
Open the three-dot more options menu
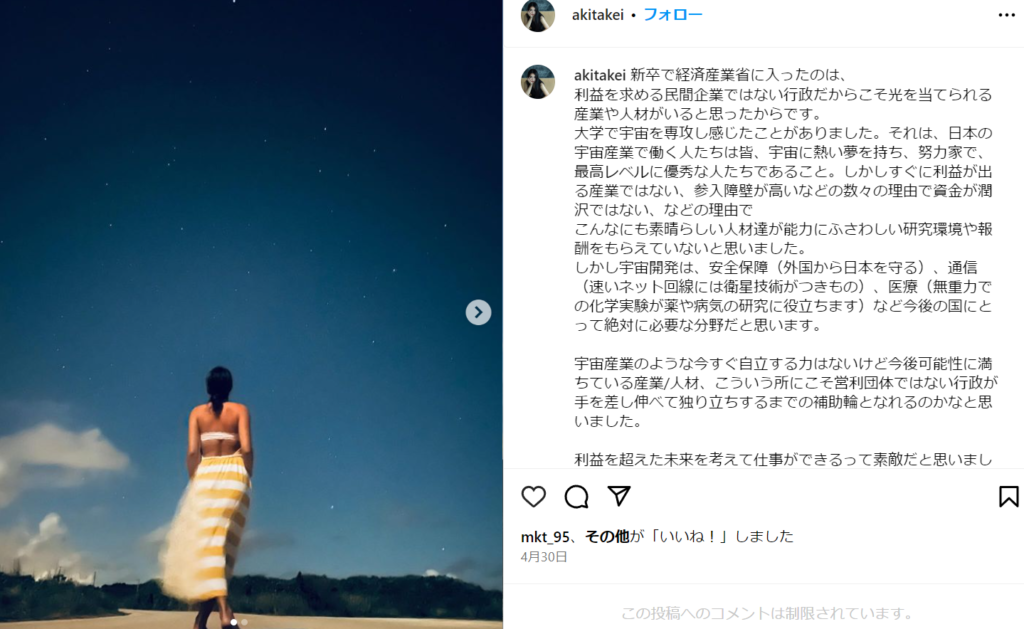[x=1006, y=15]
